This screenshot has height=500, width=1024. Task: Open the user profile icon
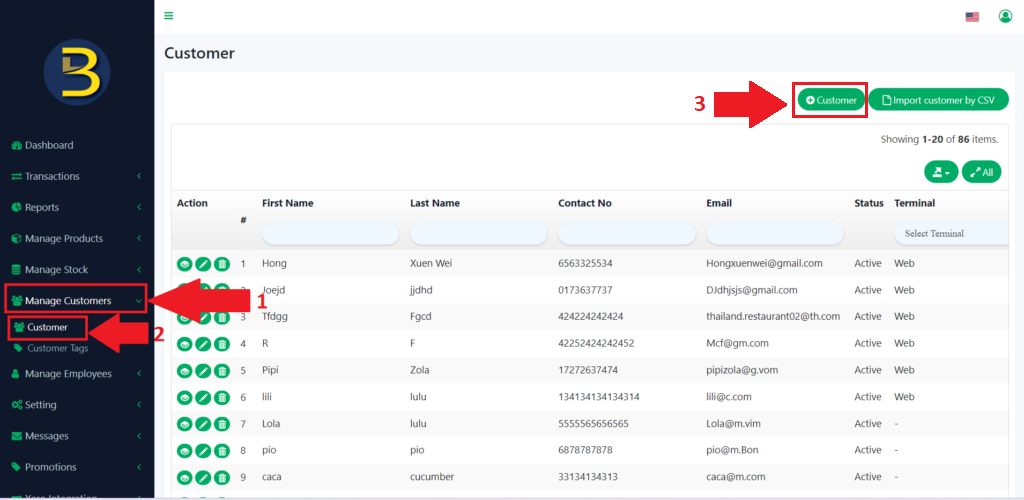(x=1005, y=16)
